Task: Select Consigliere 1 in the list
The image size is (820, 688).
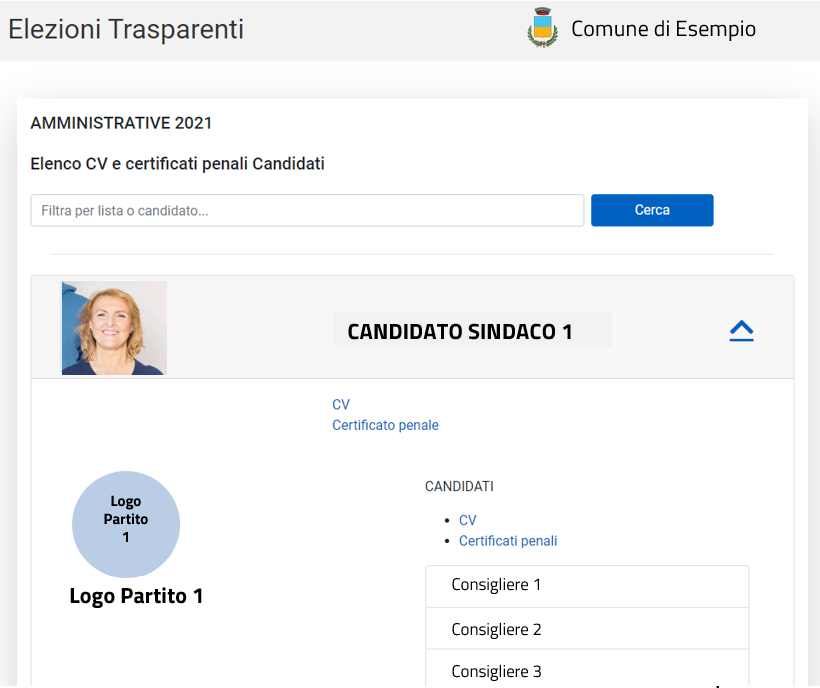Action: (587, 586)
